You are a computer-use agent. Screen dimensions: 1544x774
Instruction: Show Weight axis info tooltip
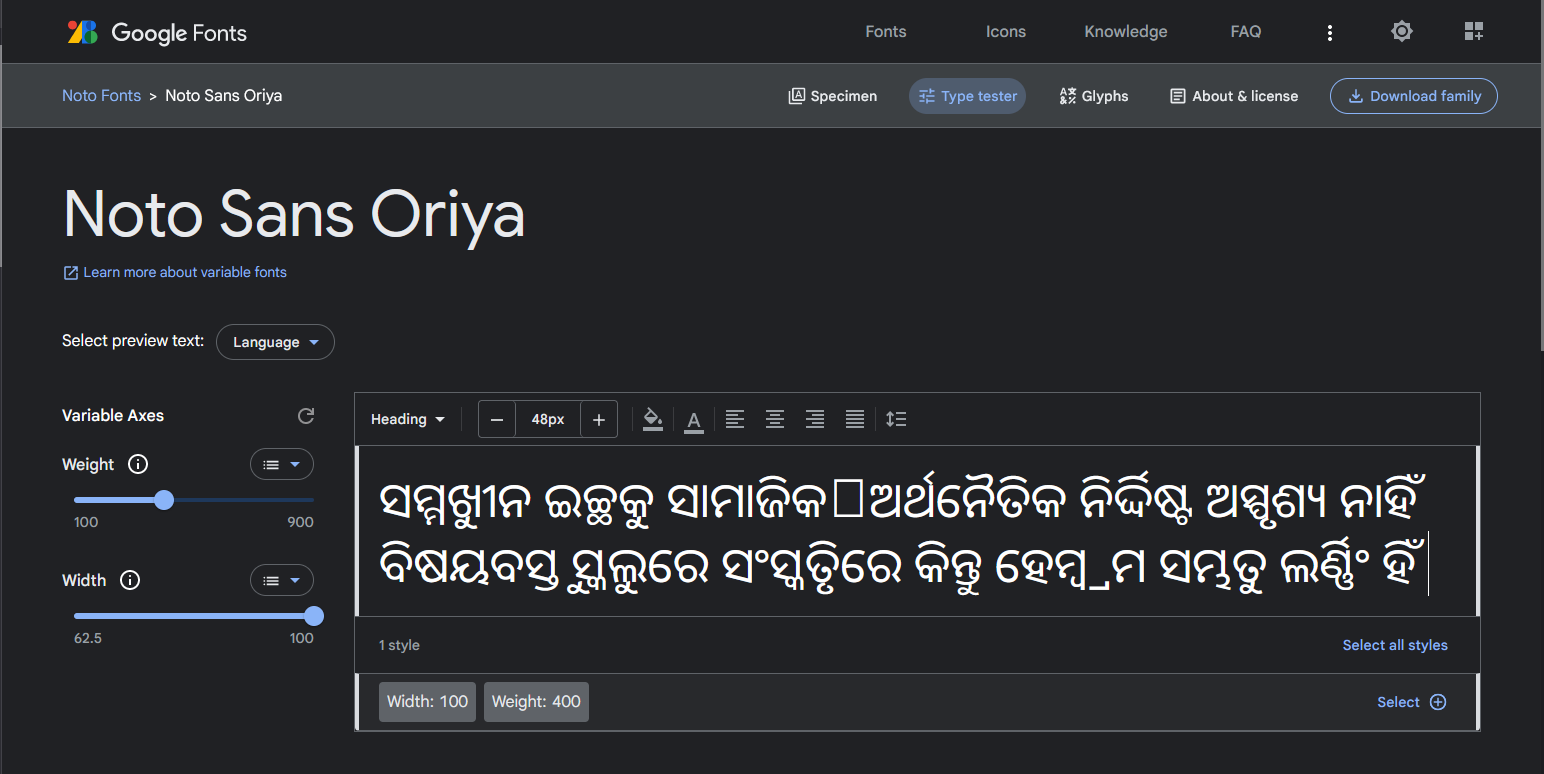pyautogui.click(x=139, y=465)
